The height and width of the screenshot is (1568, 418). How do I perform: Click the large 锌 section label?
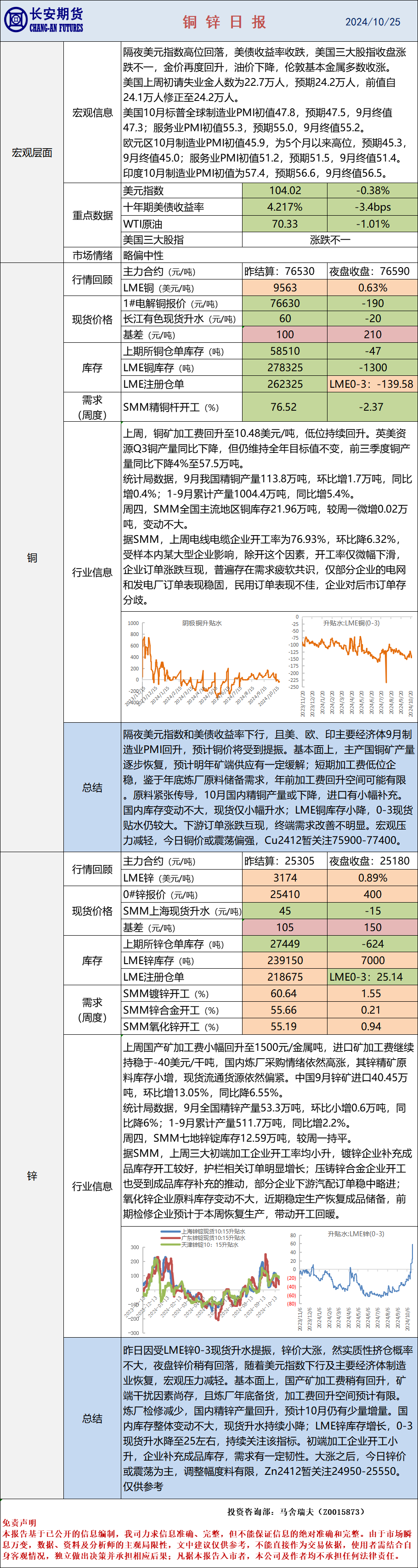click(x=32, y=1176)
